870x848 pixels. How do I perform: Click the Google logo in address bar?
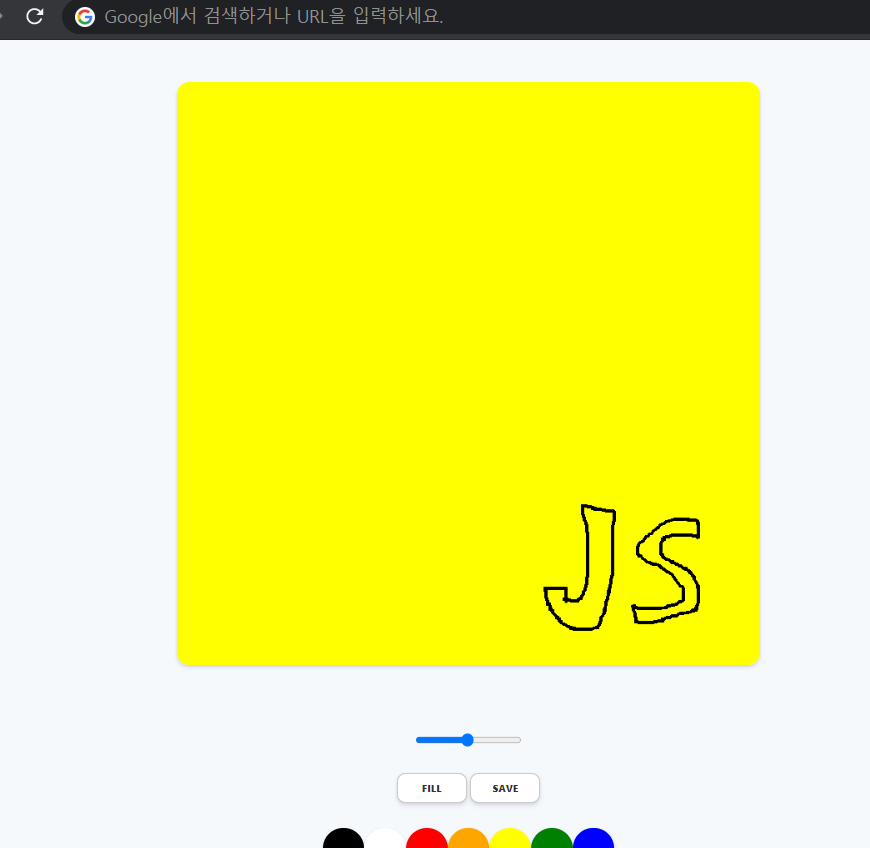pos(85,17)
